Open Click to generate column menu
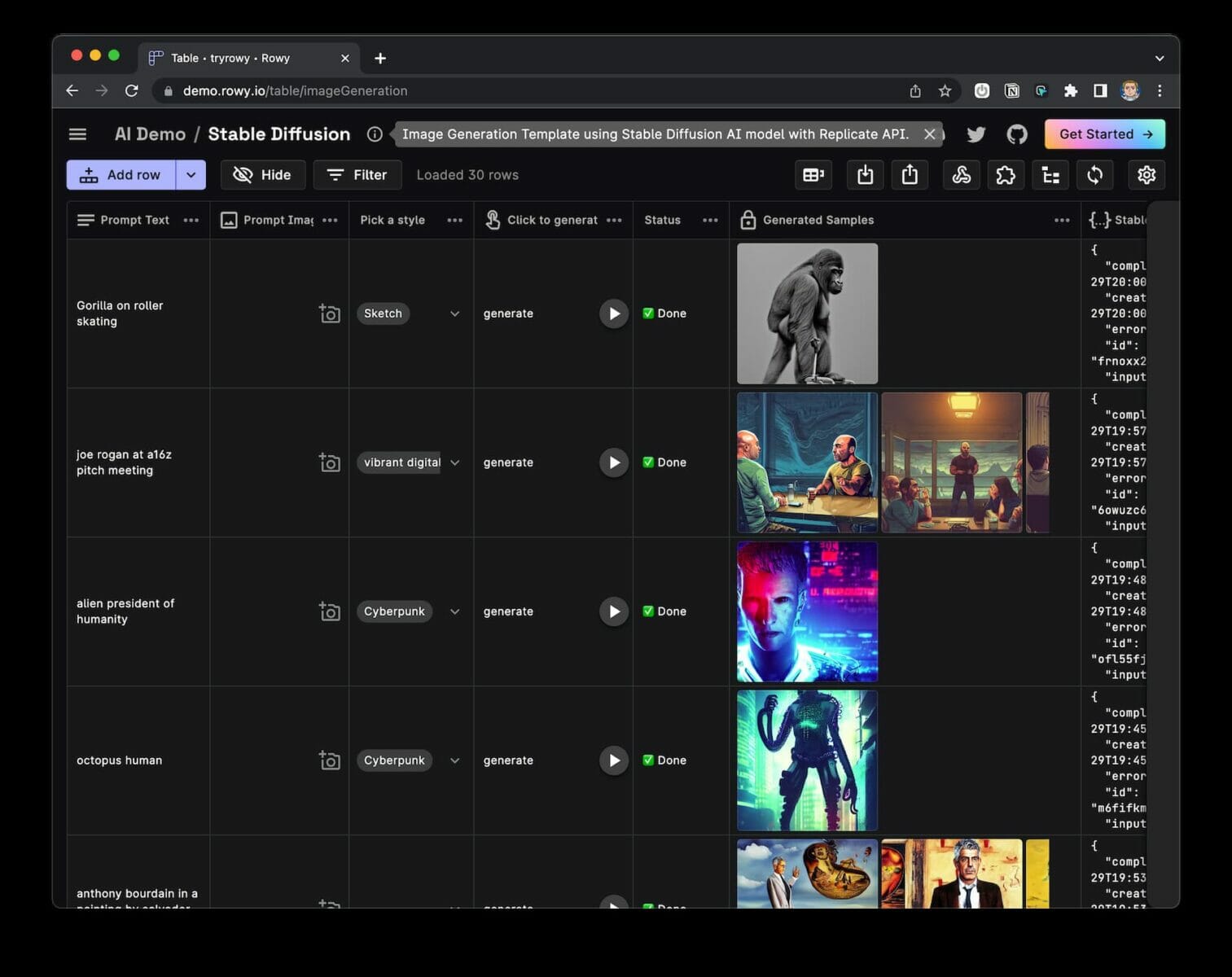The height and width of the screenshot is (977, 1232). click(x=614, y=221)
